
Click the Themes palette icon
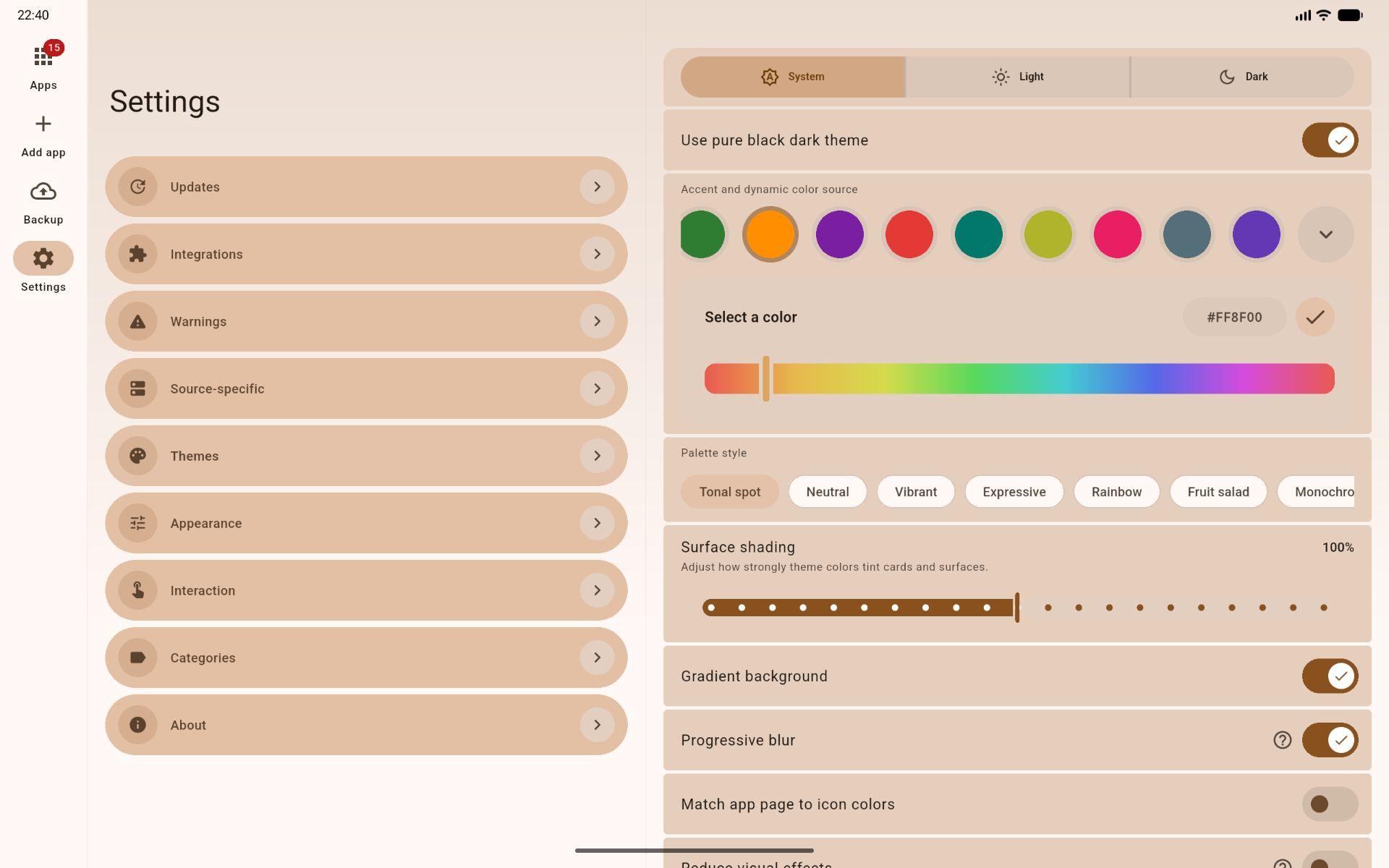(x=137, y=456)
